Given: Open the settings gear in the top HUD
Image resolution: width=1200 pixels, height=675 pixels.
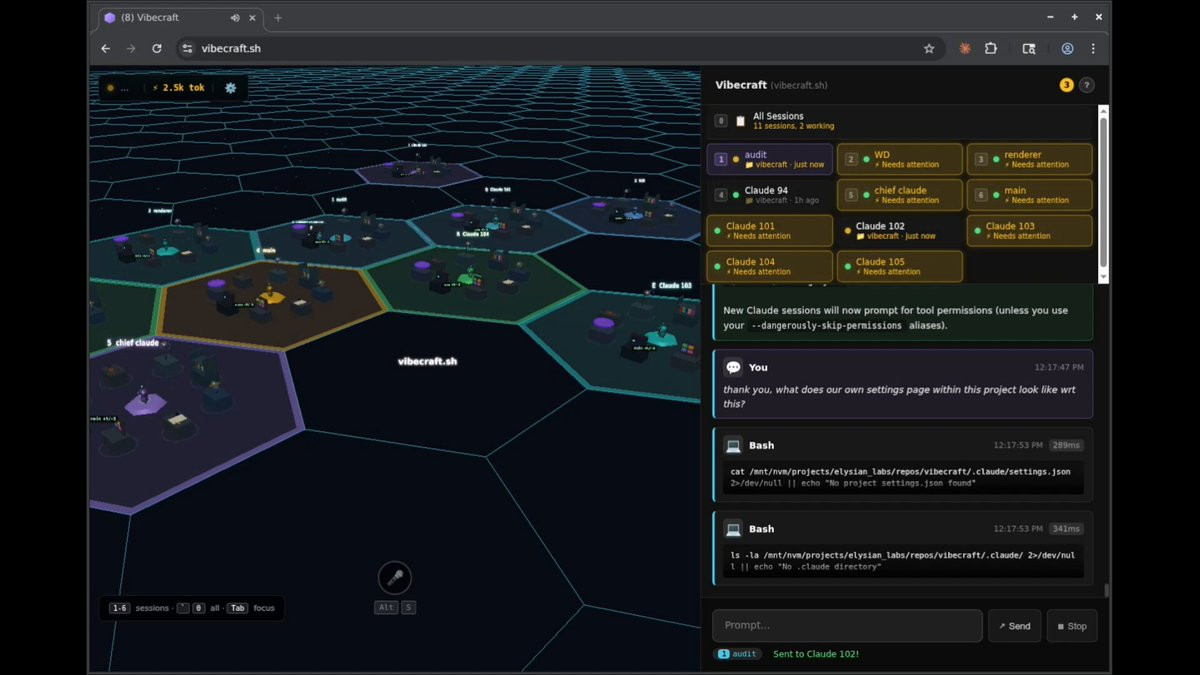Looking at the screenshot, I should point(231,88).
